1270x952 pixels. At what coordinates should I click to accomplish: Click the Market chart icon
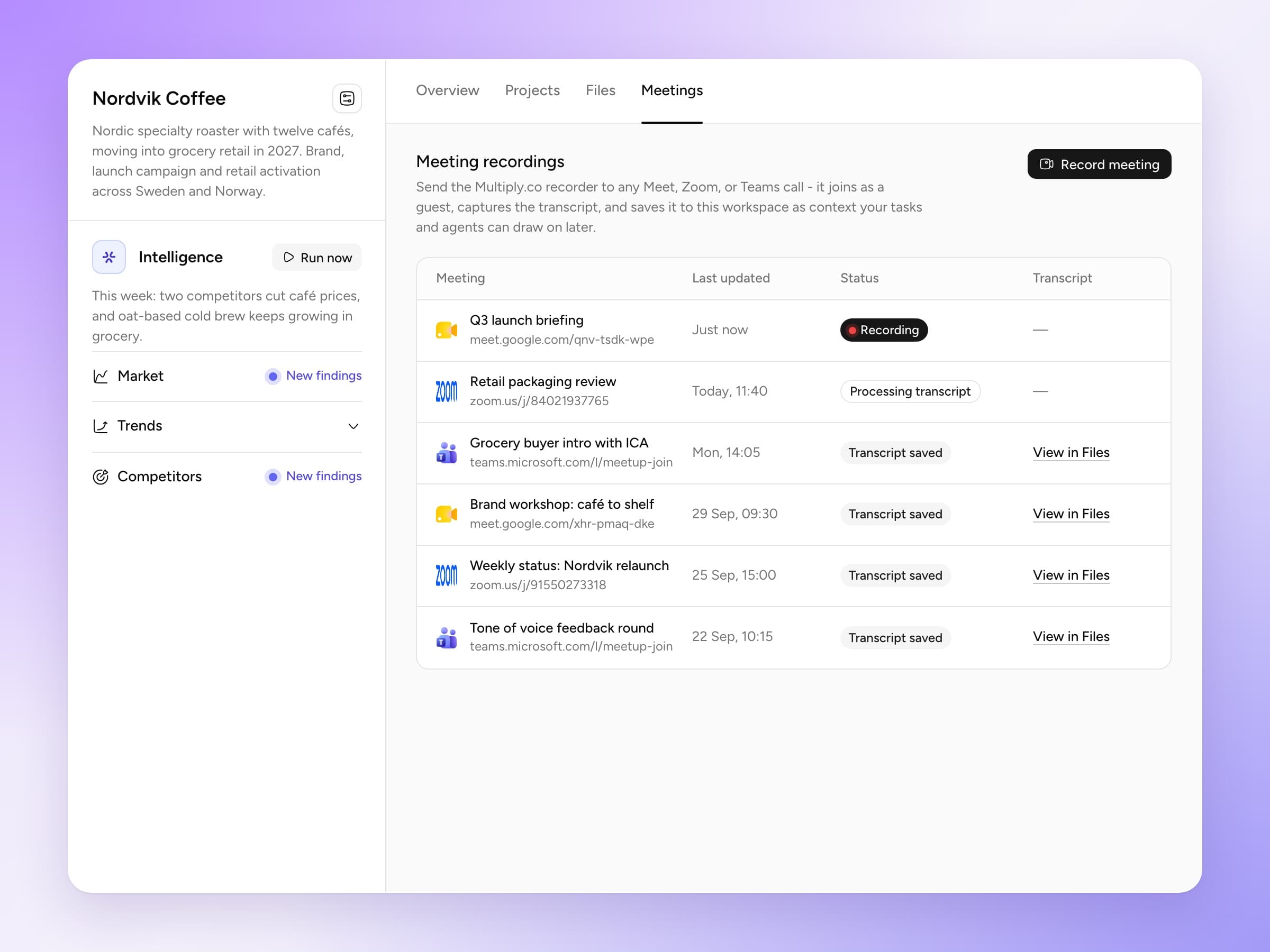tap(101, 377)
